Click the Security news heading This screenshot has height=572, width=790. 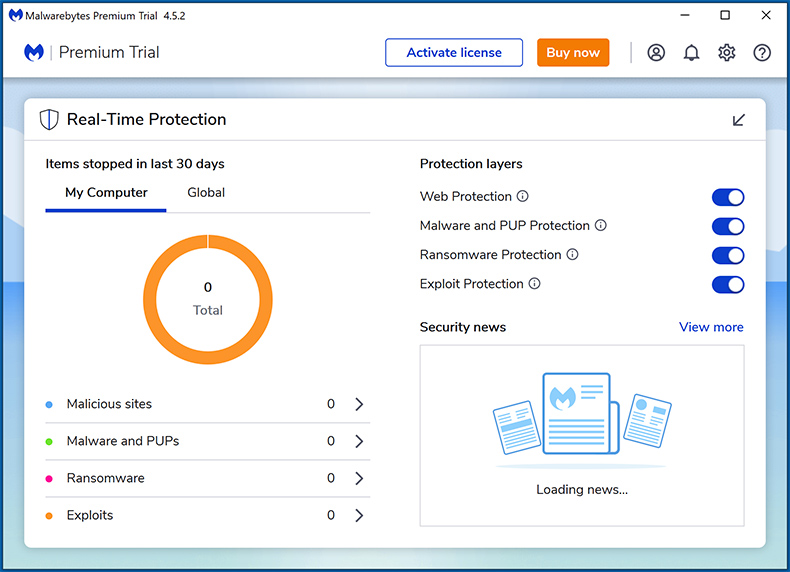463,327
